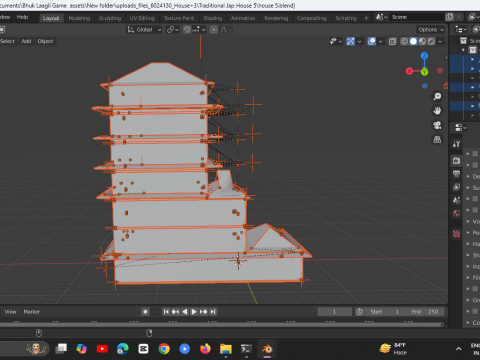
Task: Open the Help menu
Action: coord(22,17)
